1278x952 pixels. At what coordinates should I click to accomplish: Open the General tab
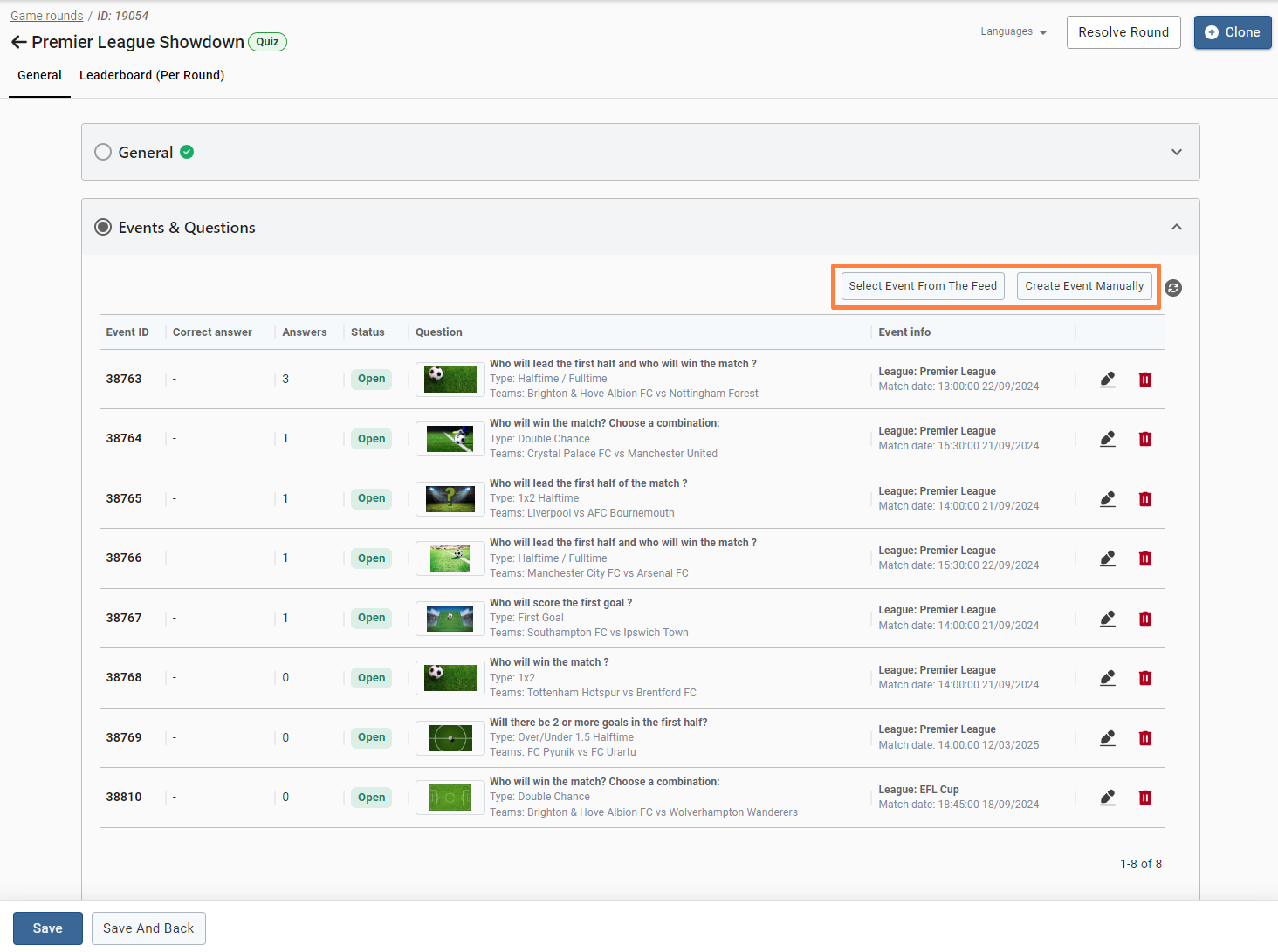point(39,75)
